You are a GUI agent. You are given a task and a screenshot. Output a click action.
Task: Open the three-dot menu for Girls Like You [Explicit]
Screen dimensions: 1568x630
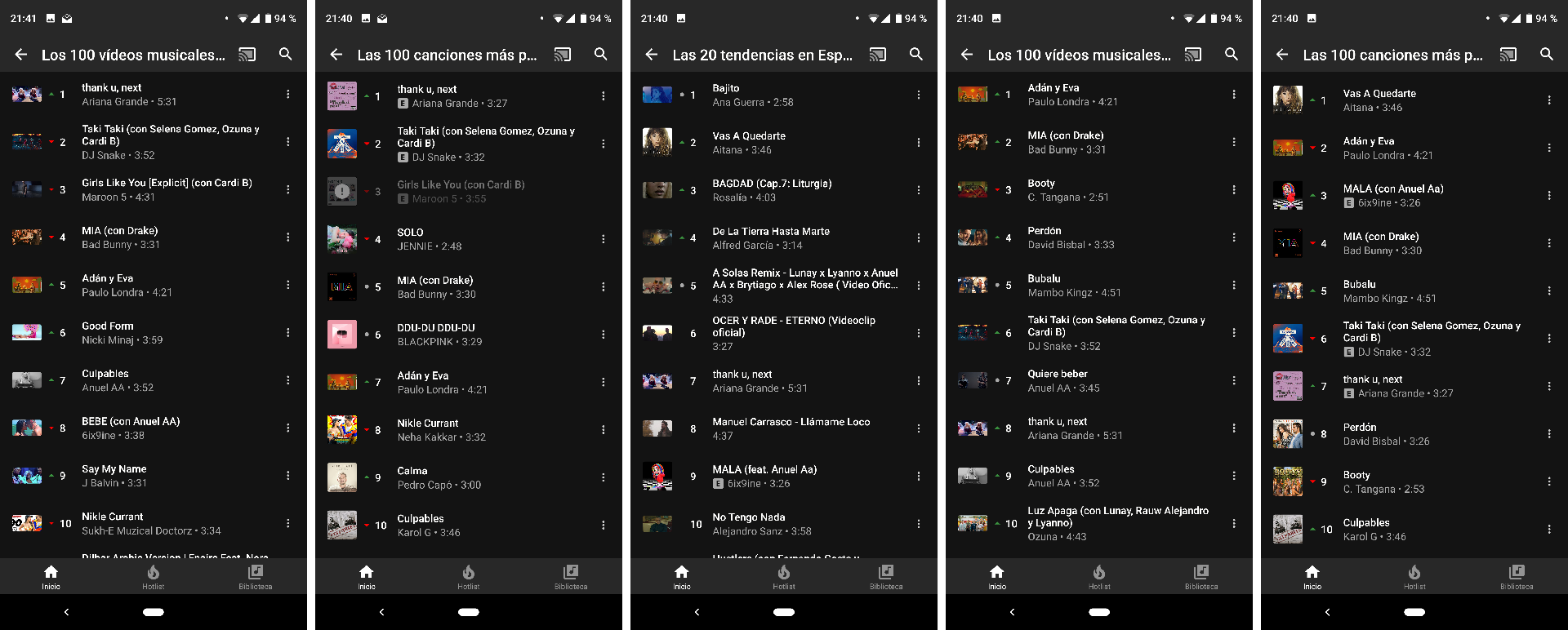click(287, 189)
